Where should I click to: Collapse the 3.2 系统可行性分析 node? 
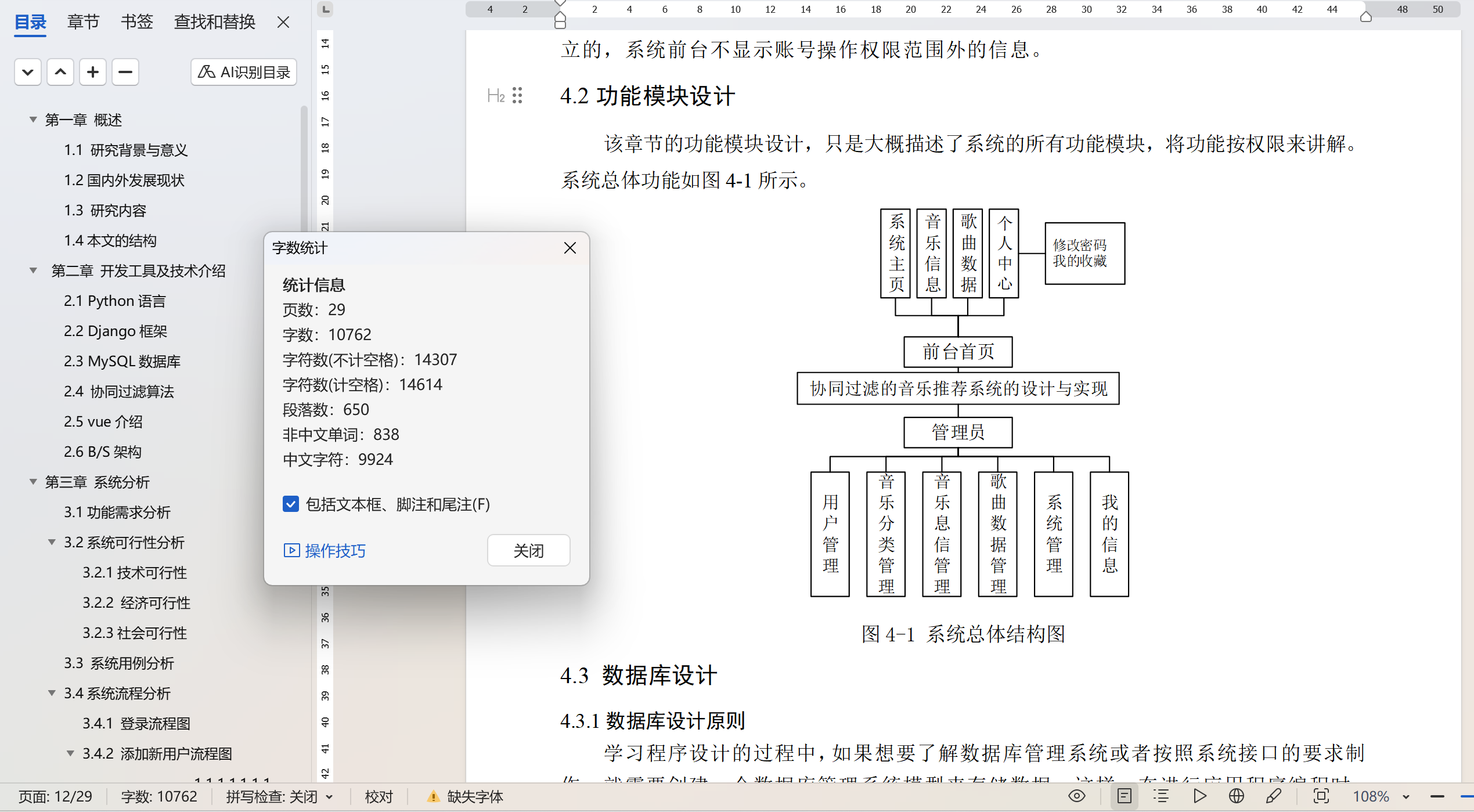52,542
